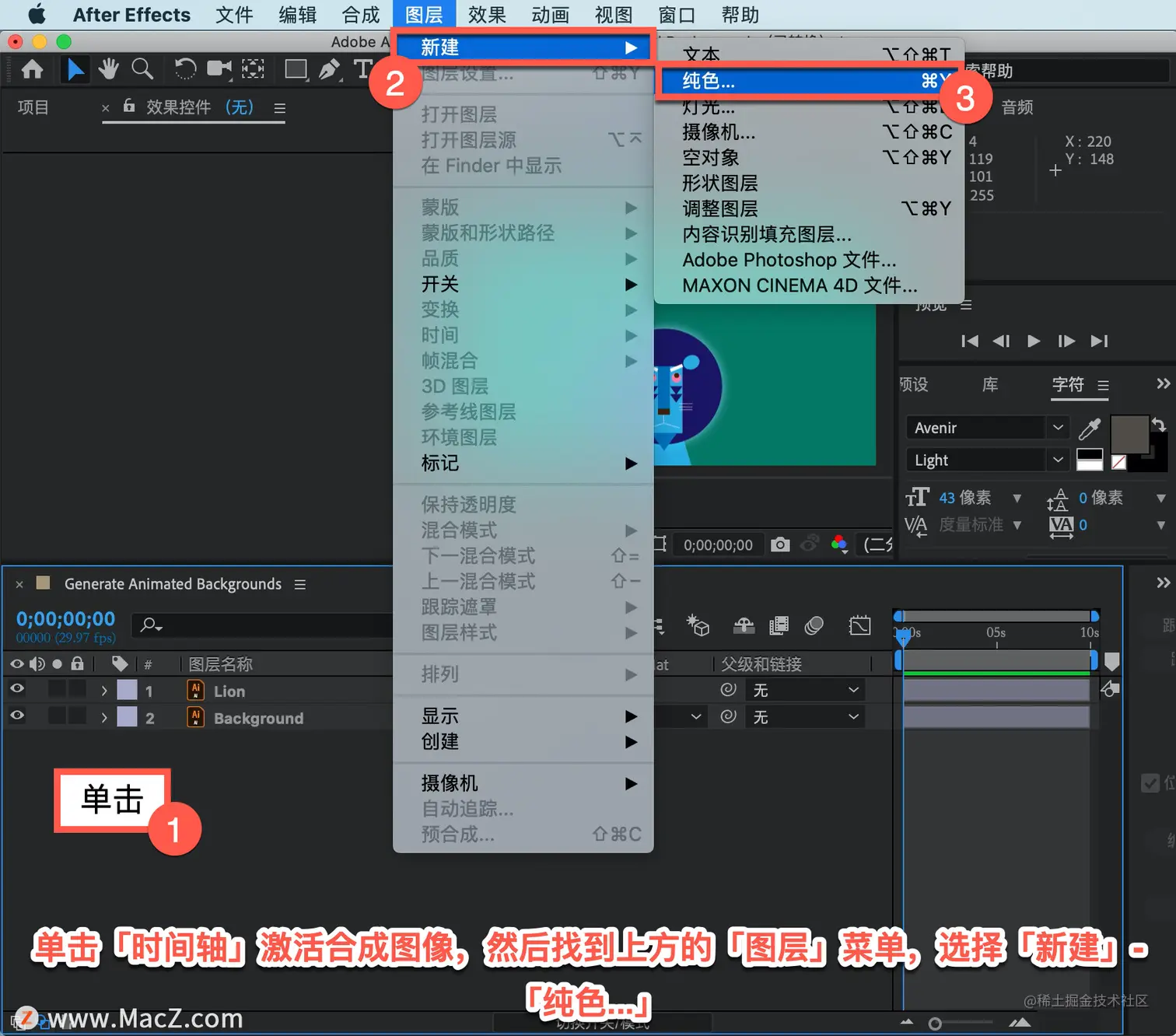Image resolution: width=1176 pixels, height=1036 pixels.
Task: Open the kerning dropdown arrow
Action: [x=1017, y=526]
